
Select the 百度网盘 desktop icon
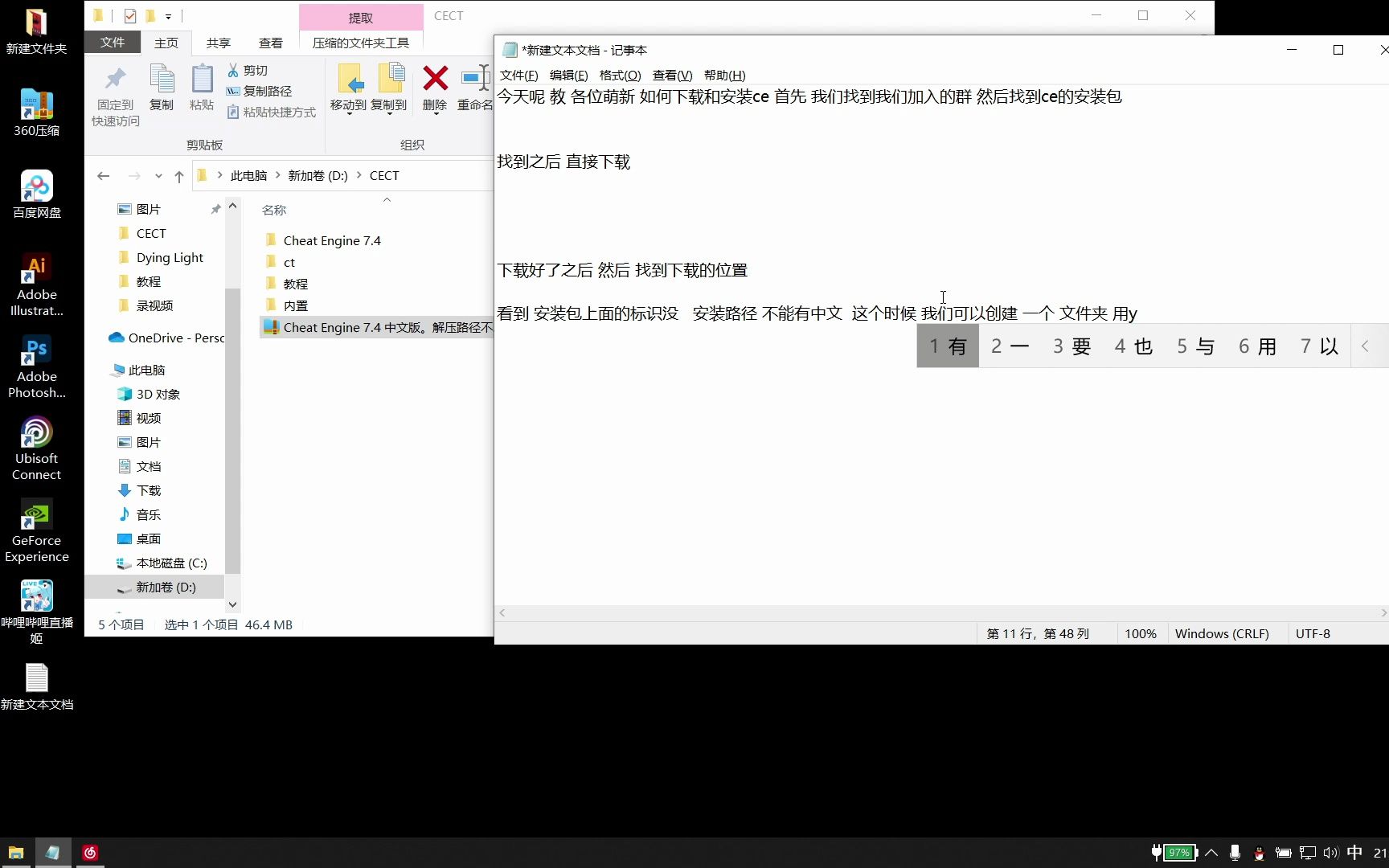point(36,194)
